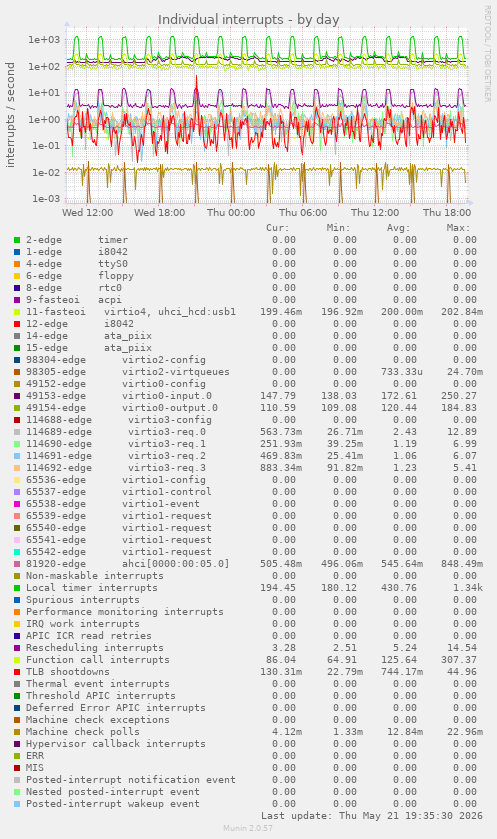Click the Munin 2.0.57 footer text
Screen dimensions: 497x839
point(248,828)
